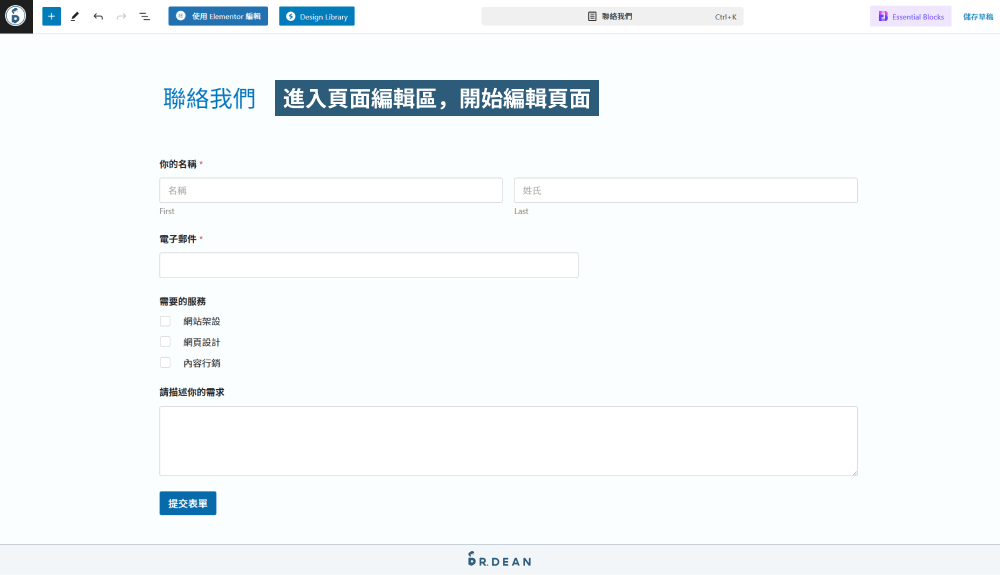Check the 網站架設 checkbox
The width and height of the screenshot is (1000, 575).
[165, 321]
